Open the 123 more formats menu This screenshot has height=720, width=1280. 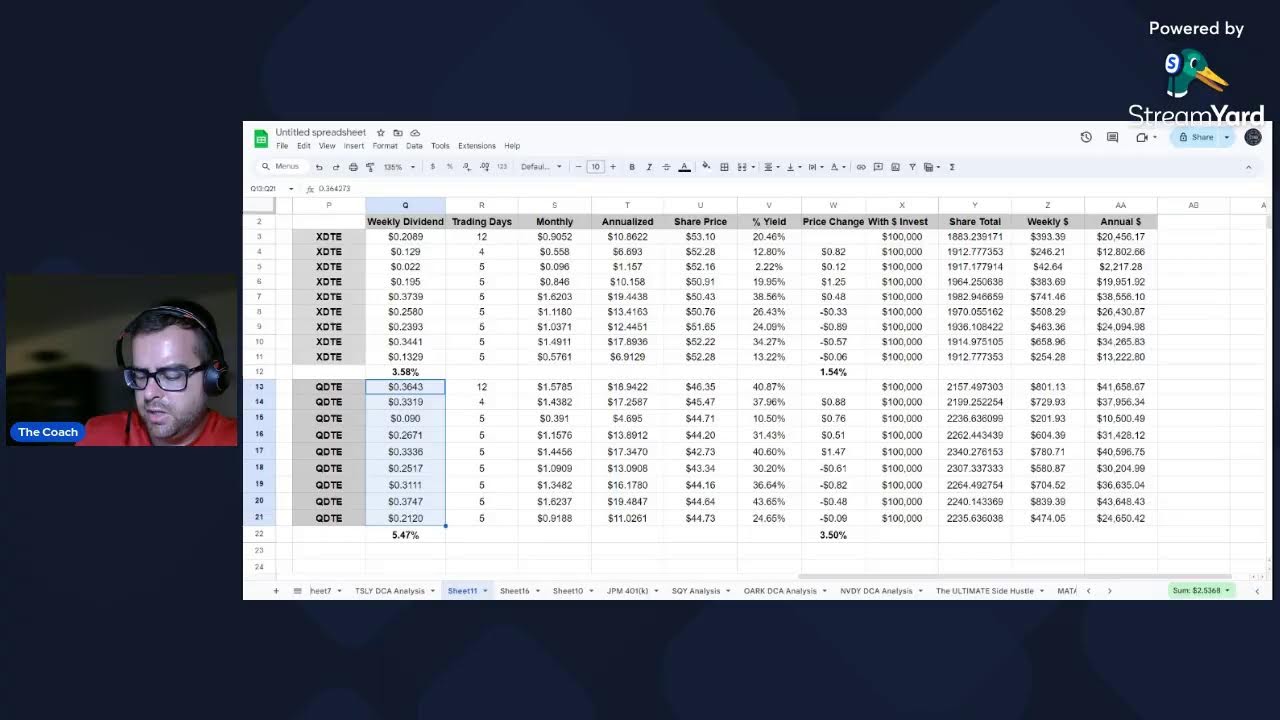tap(502, 167)
